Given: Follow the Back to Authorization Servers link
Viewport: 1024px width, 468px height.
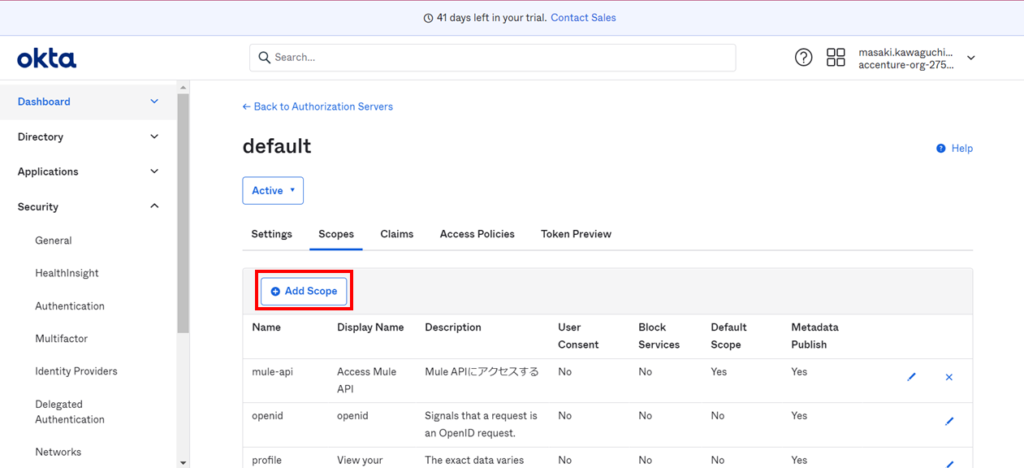Looking at the screenshot, I should click(x=318, y=106).
